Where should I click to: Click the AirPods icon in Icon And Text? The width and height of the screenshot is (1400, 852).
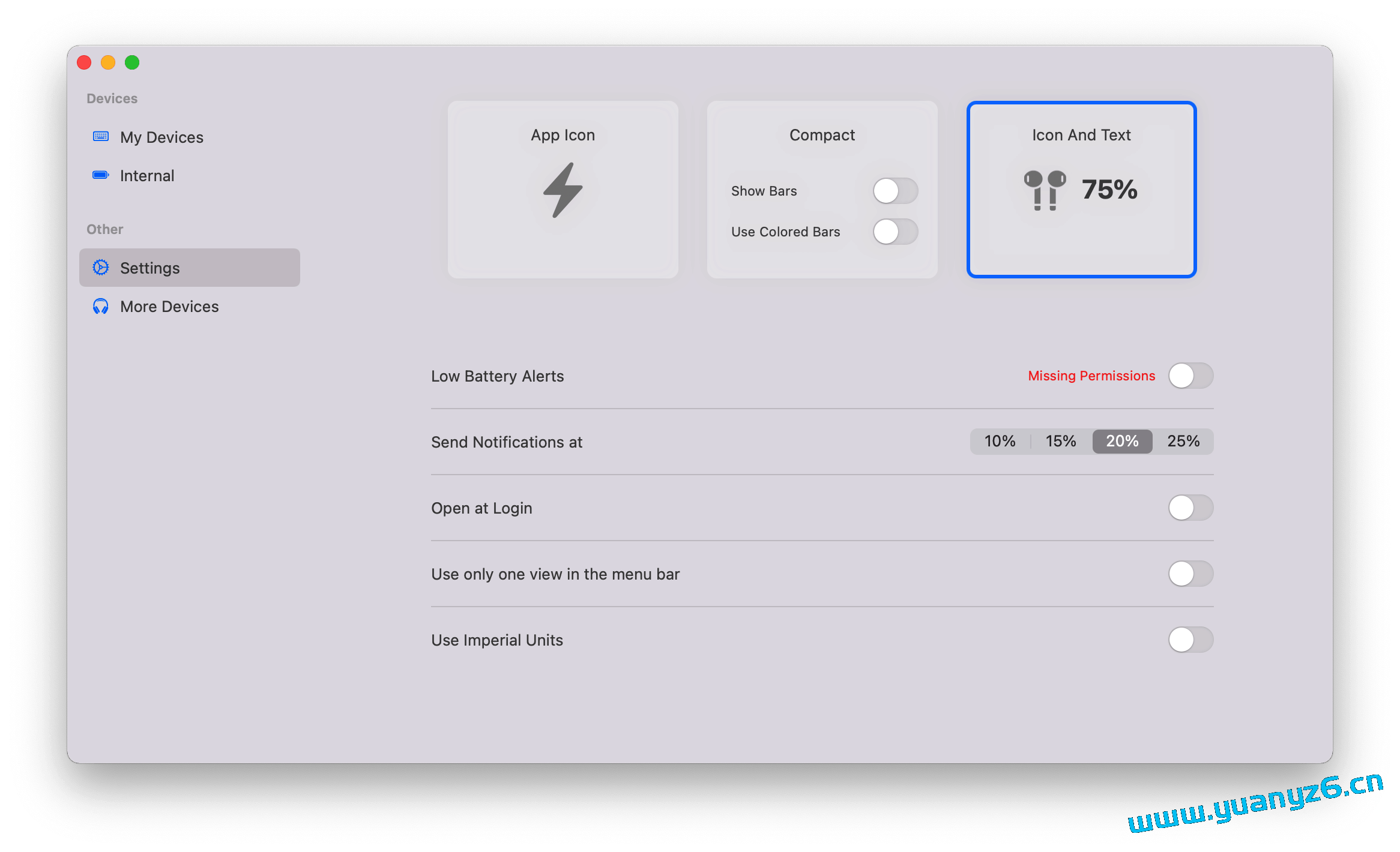tap(1045, 190)
